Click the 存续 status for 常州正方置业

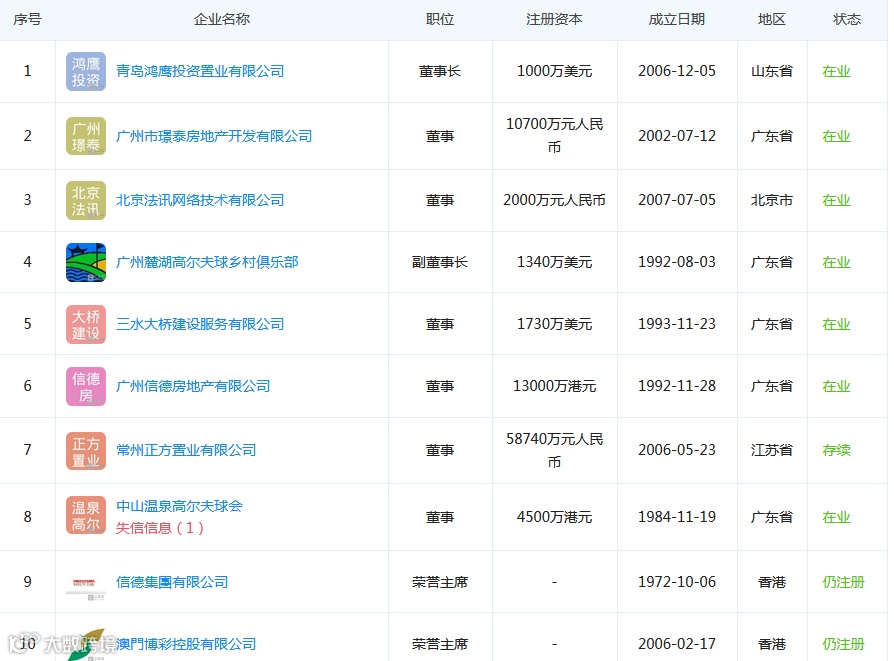tap(836, 450)
